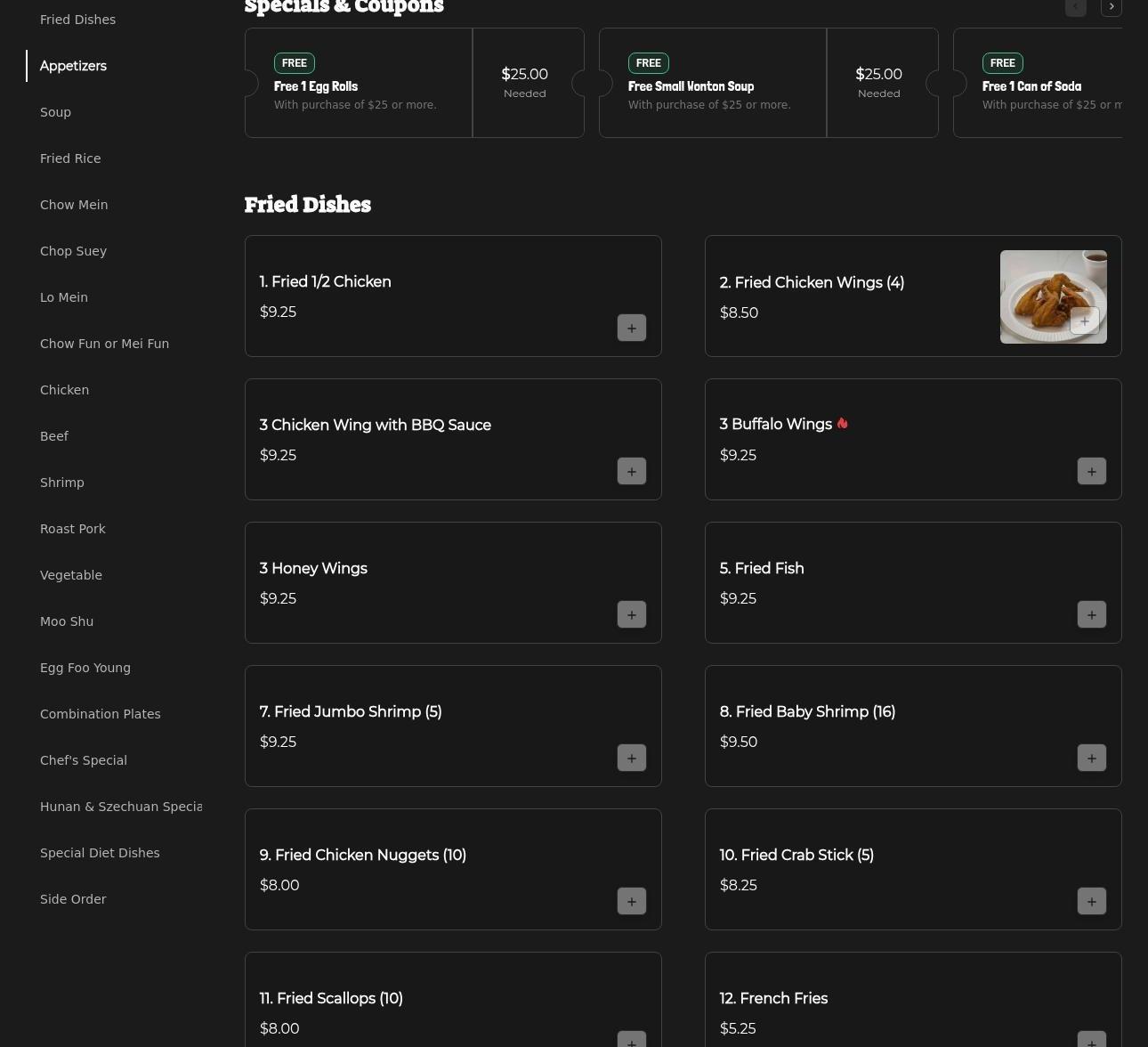The height and width of the screenshot is (1047, 1148).
Task: Open 5. Fried Fish item details
Action: point(913,583)
